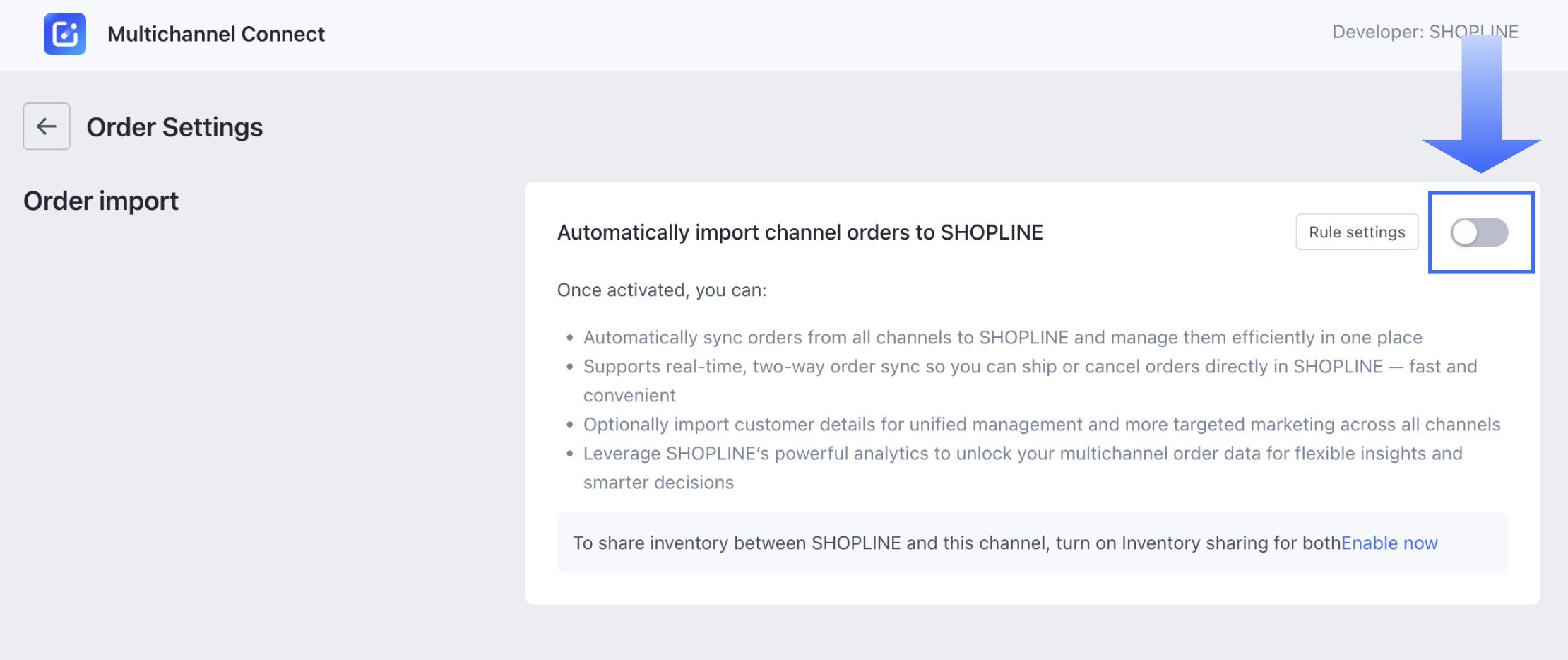The image size is (1568, 660).
Task: Click the inventory sharing notice text
Action: (x=956, y=543)
